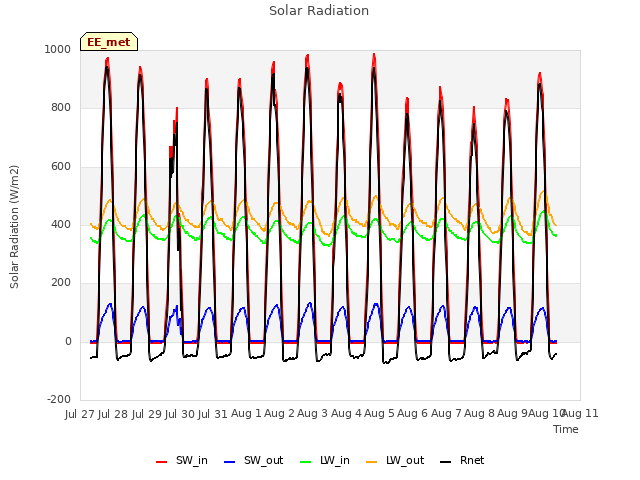The image size is (640, 480).
Task: Click the 400 y-axis tick label
Action: coord(61,224)
